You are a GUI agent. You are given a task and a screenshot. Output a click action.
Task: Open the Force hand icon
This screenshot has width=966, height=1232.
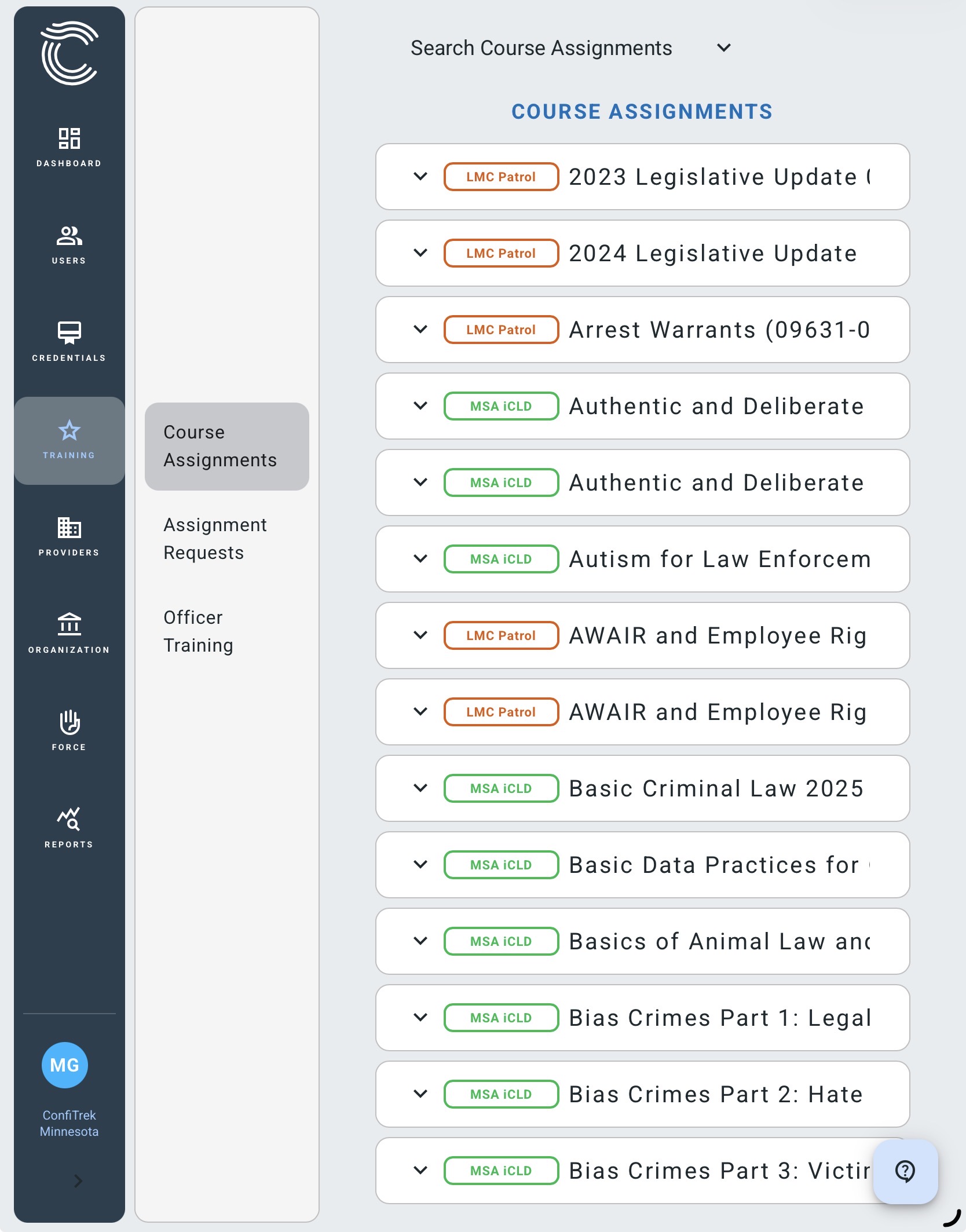[69, 722]
